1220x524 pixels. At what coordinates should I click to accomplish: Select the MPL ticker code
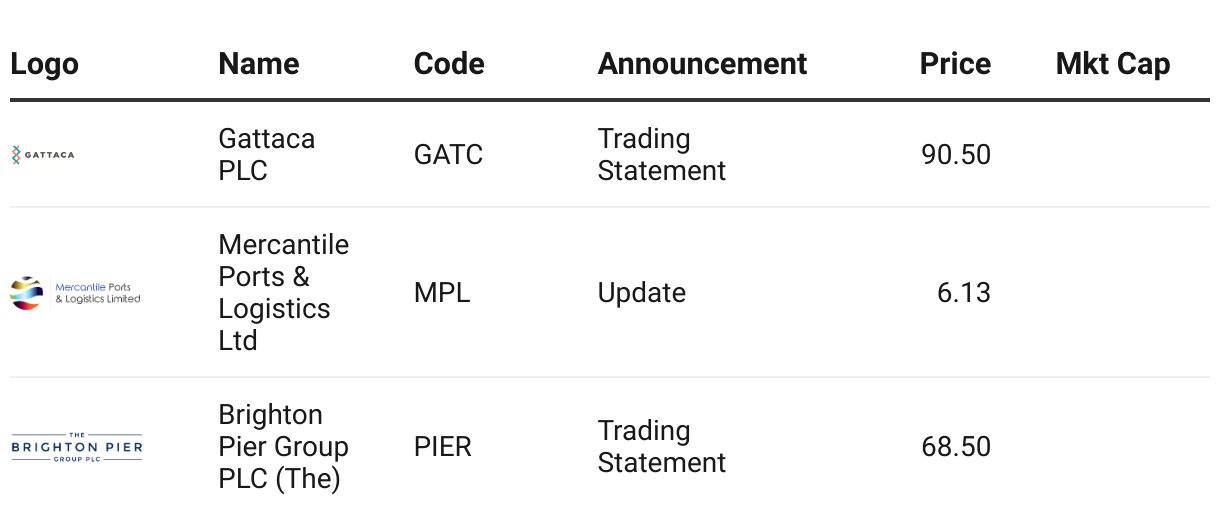pos(442,293)
